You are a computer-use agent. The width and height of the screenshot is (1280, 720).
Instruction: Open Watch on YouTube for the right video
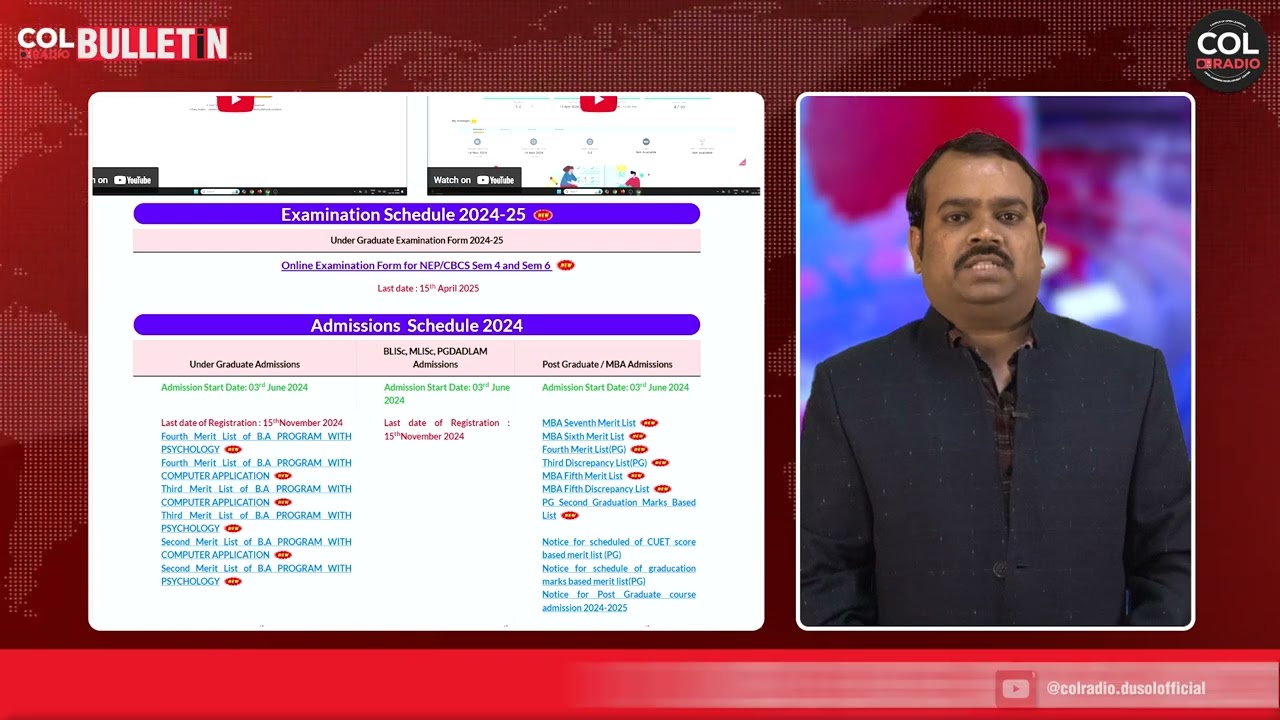coord(474,180)
